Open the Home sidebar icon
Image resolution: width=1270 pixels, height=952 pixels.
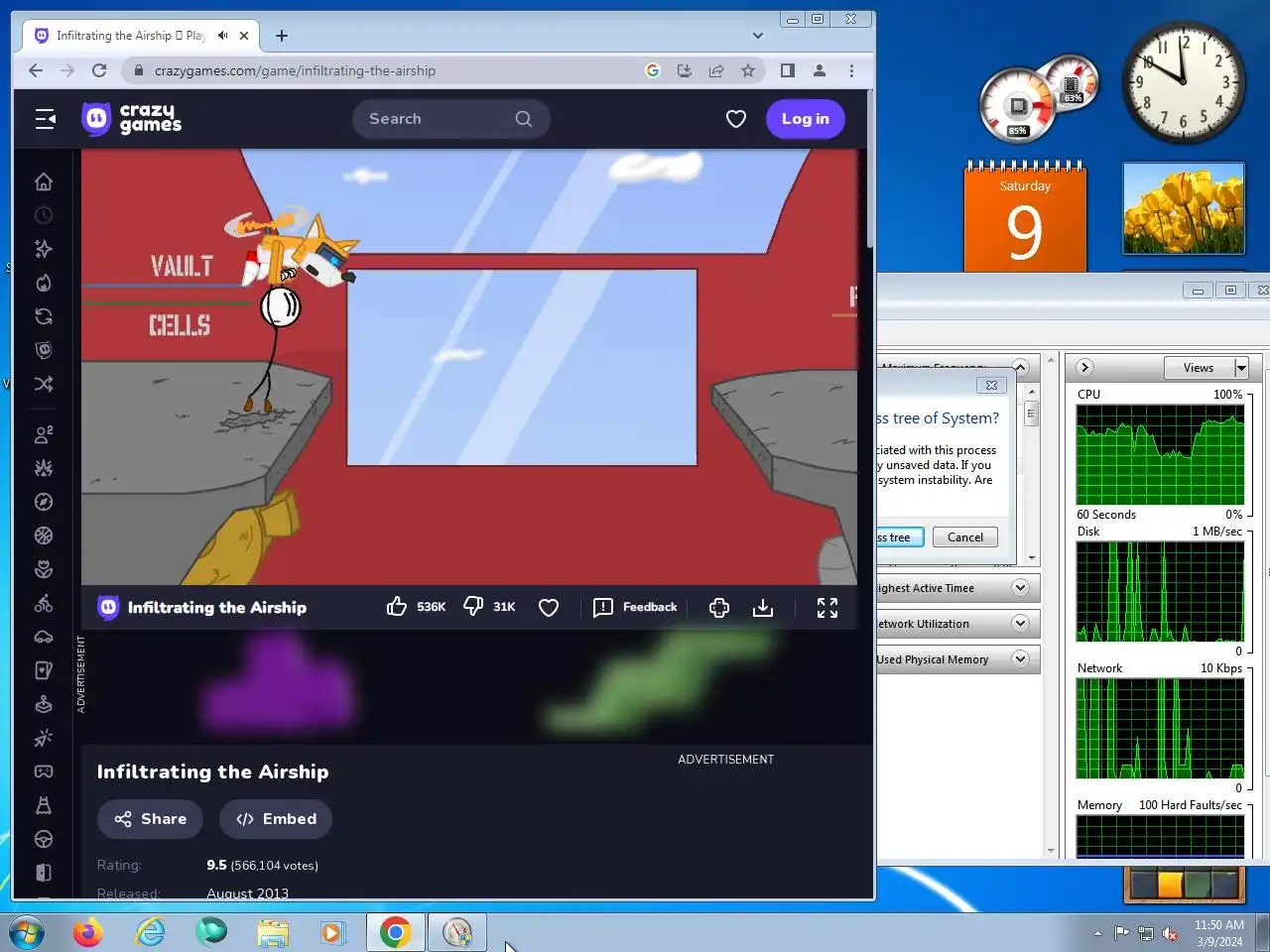(x=44, y=181)
